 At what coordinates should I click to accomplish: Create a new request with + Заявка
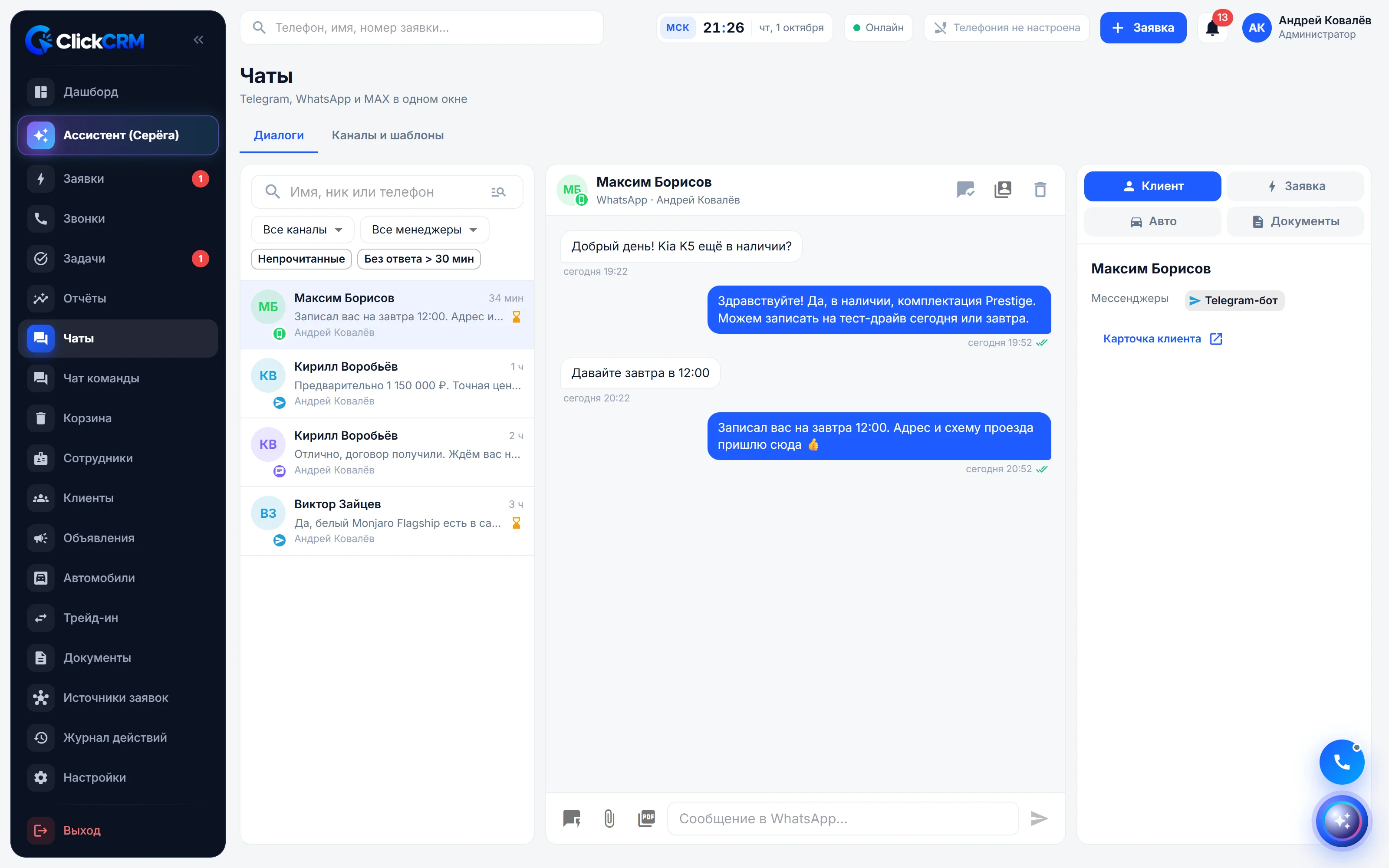click(x=1143, y=27)
